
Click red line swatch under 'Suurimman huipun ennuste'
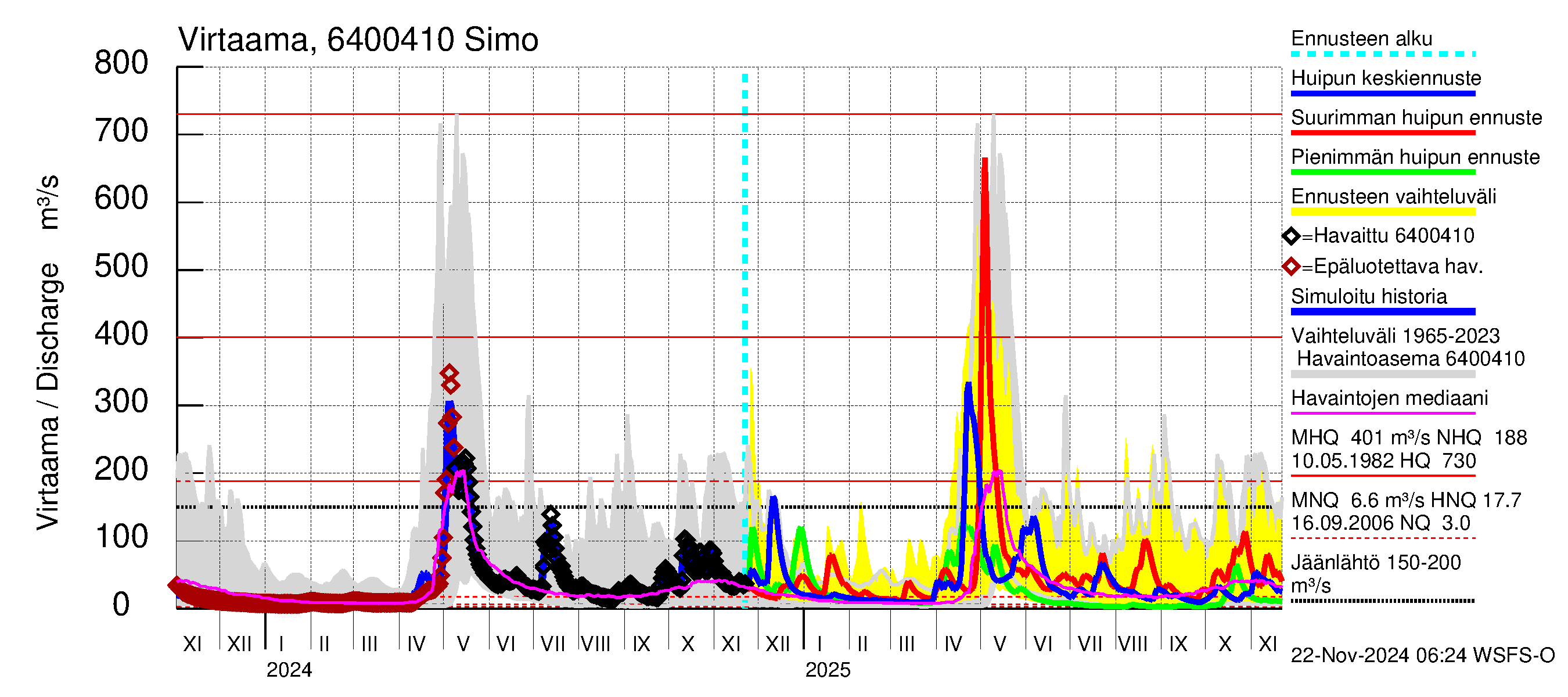click(x=1383, y=132)
